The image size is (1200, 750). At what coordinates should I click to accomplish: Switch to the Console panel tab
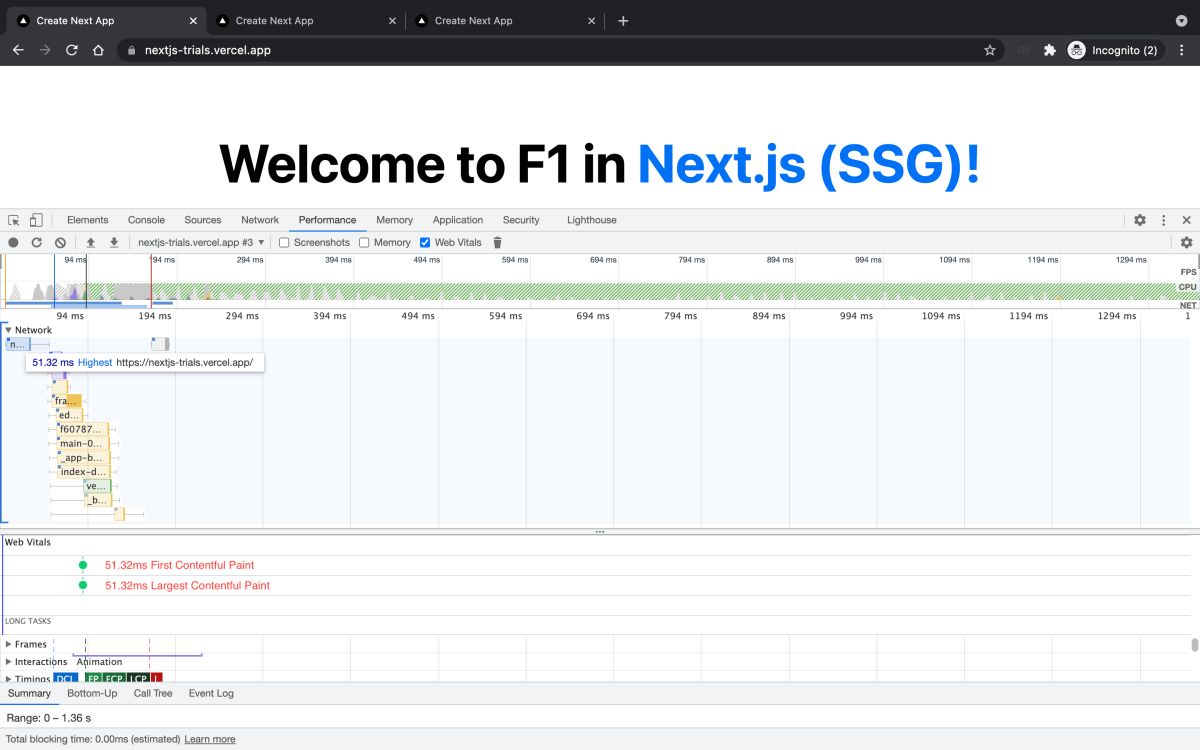(x=146, y=220)
